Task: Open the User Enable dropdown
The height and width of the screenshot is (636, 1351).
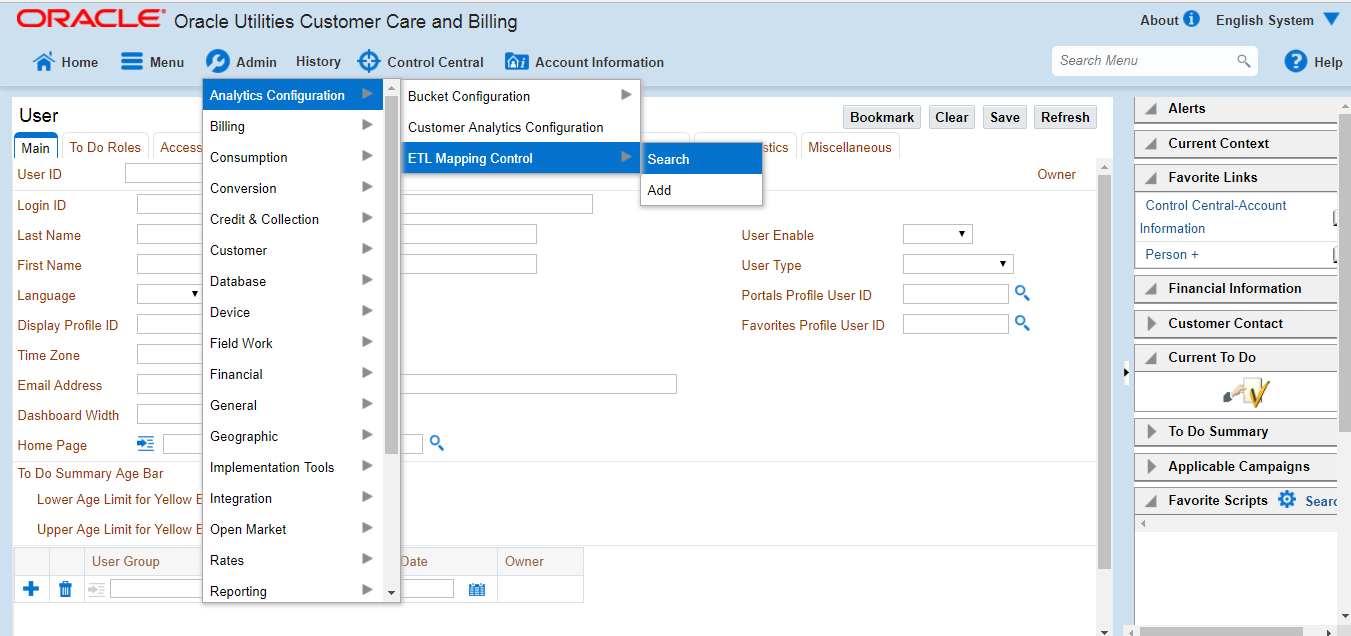Action: 936,234
